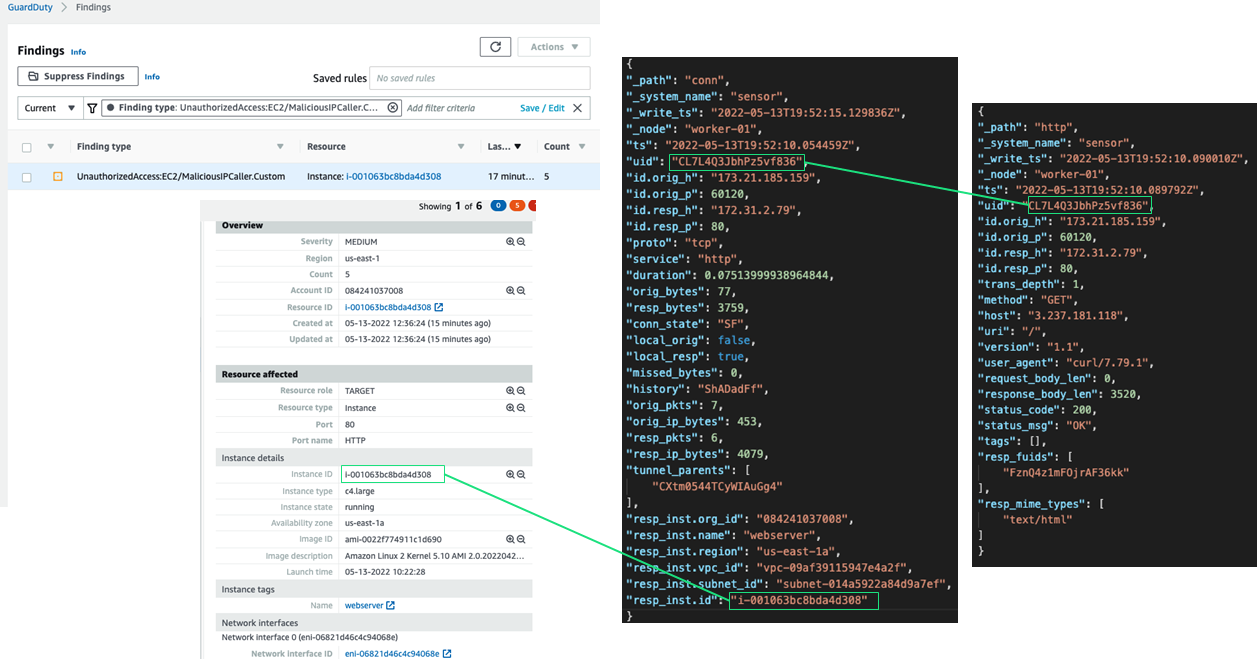Open the Save / Edit filter link
Image resolution: width=1257 pixels, height=659 pixels.
(x=542, y=108)
